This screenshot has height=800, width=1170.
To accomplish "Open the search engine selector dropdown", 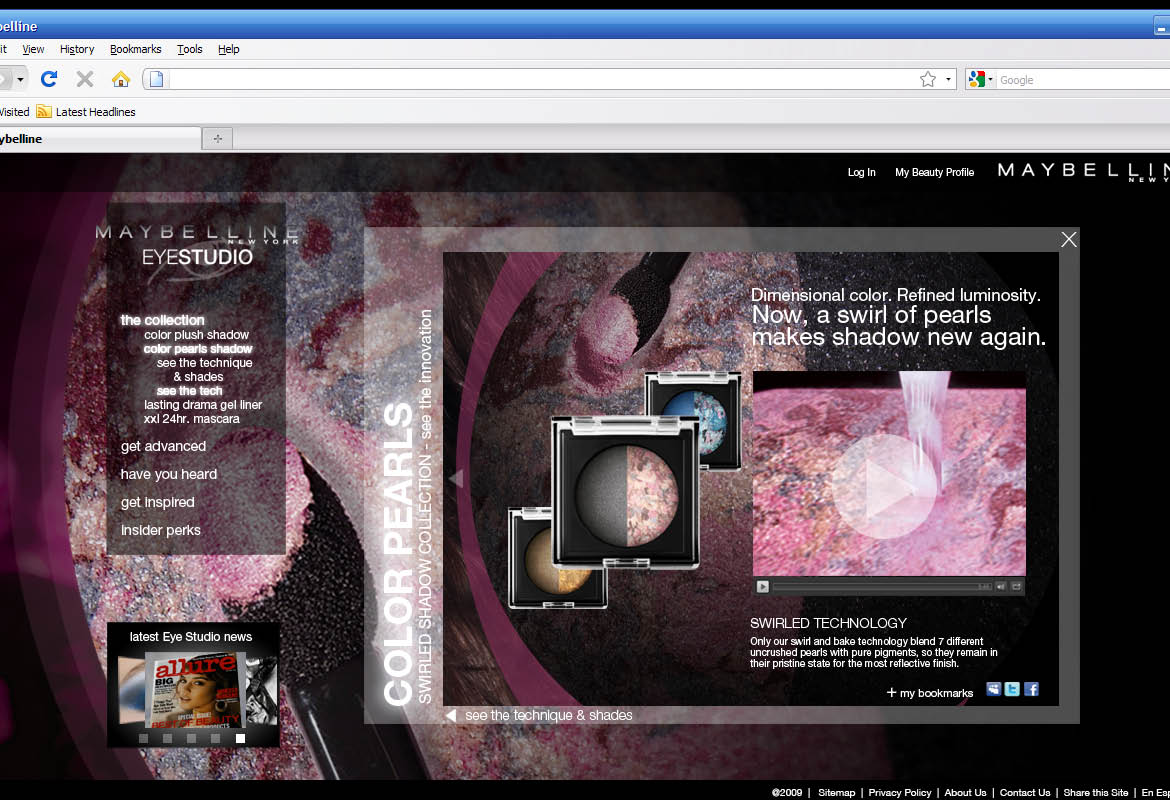I will pos(981,79).
